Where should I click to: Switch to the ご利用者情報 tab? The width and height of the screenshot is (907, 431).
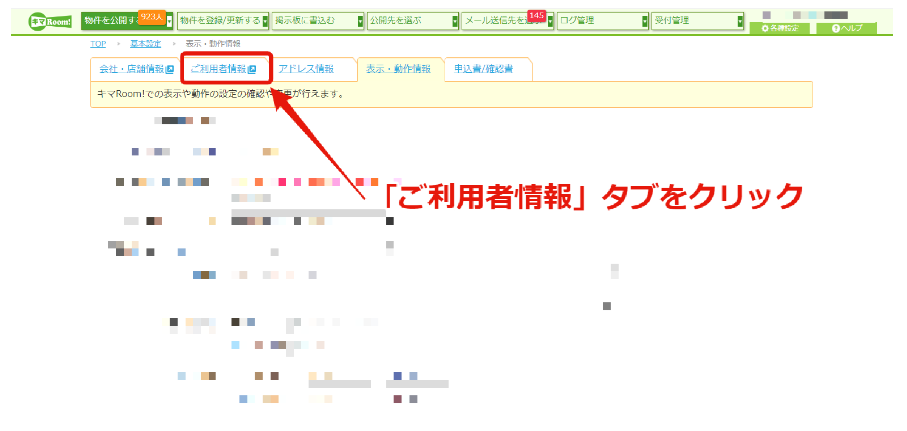223,69
